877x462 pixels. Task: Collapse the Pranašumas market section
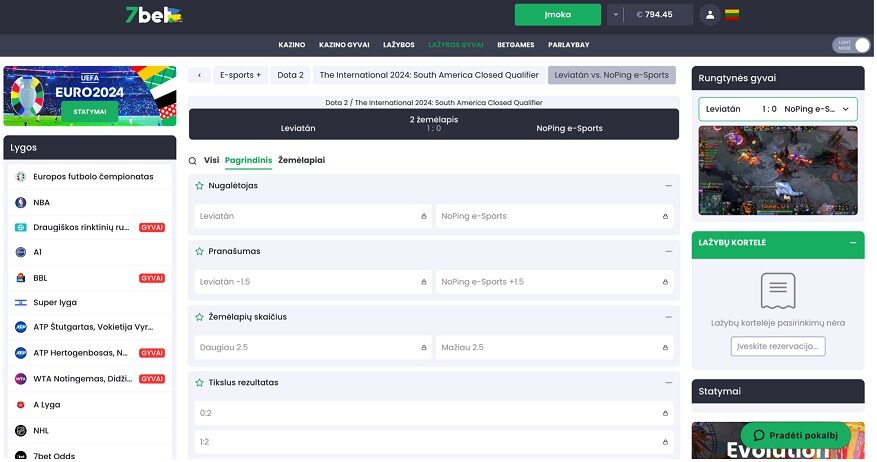coord(668,252)
